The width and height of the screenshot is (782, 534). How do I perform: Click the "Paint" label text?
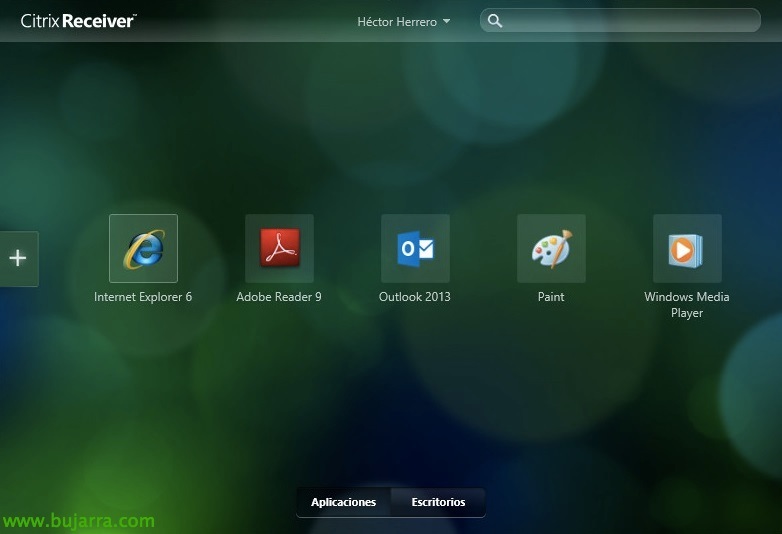tap(551, 297)
